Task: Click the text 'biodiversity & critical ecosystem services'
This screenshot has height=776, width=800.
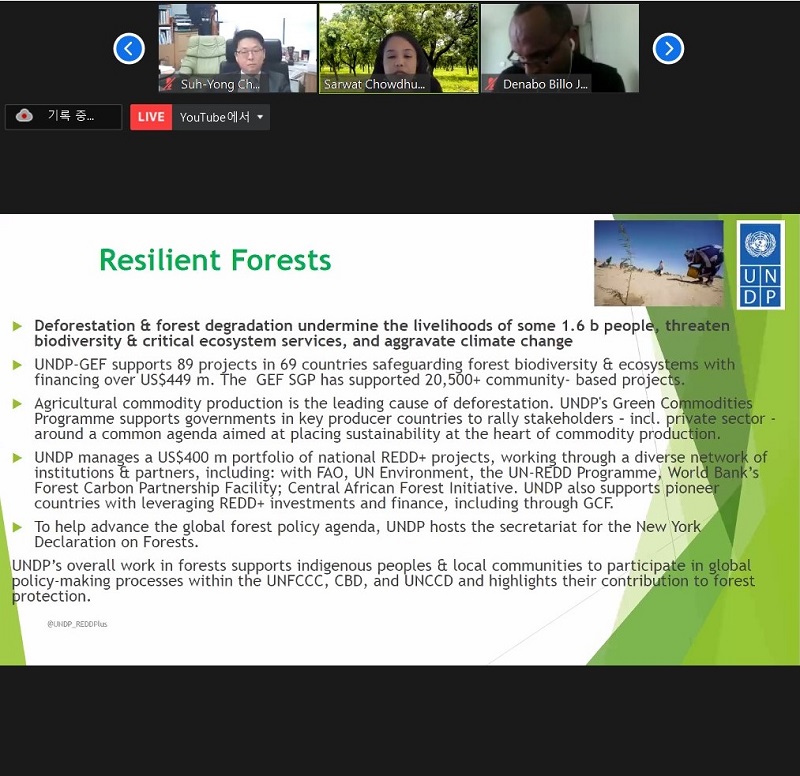Action: pos(190,341)
